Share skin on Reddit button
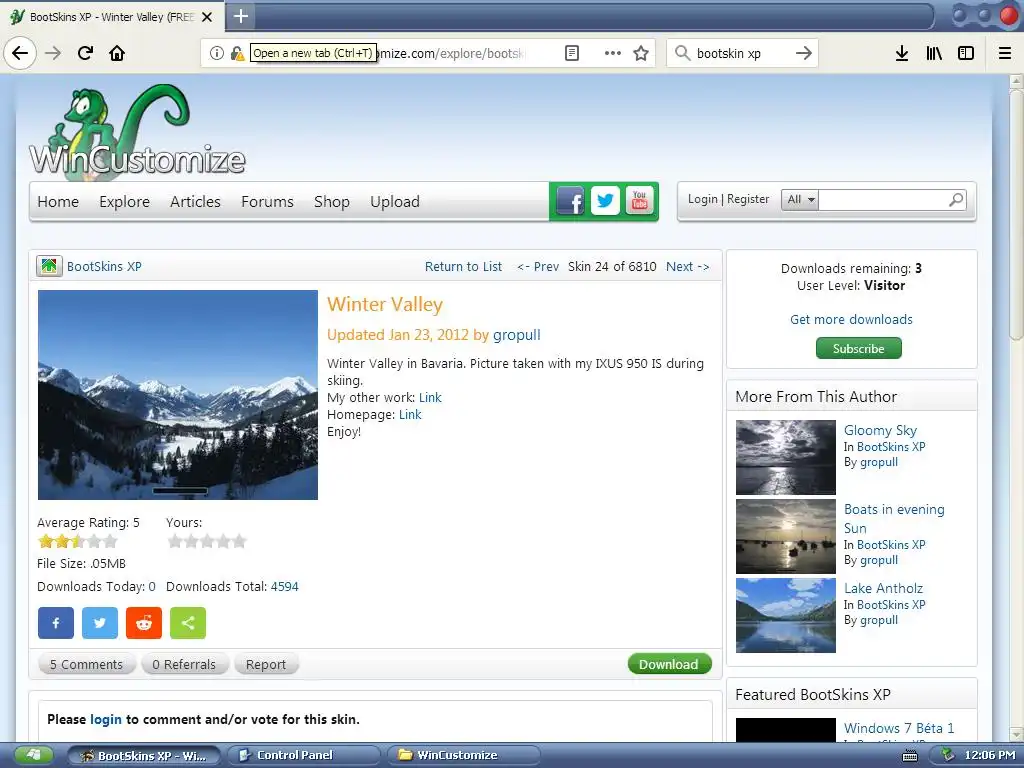The width and height of the screenshot is (1024, 768). 144,623
